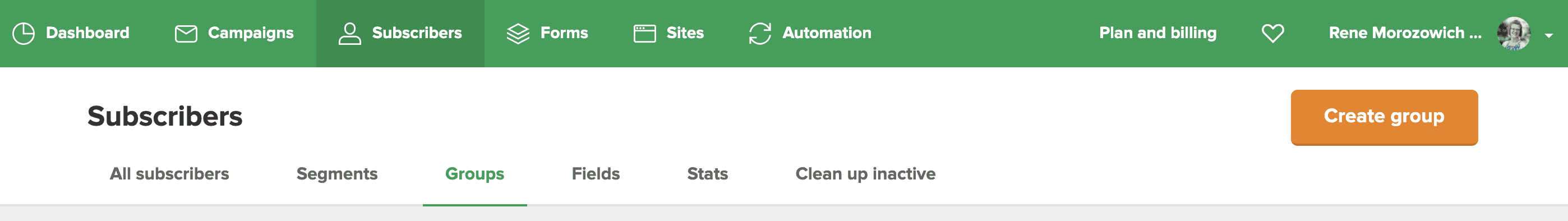1568x221 pixels.
Task: Select the Groups tab
Action: click(x=475, y=174)
